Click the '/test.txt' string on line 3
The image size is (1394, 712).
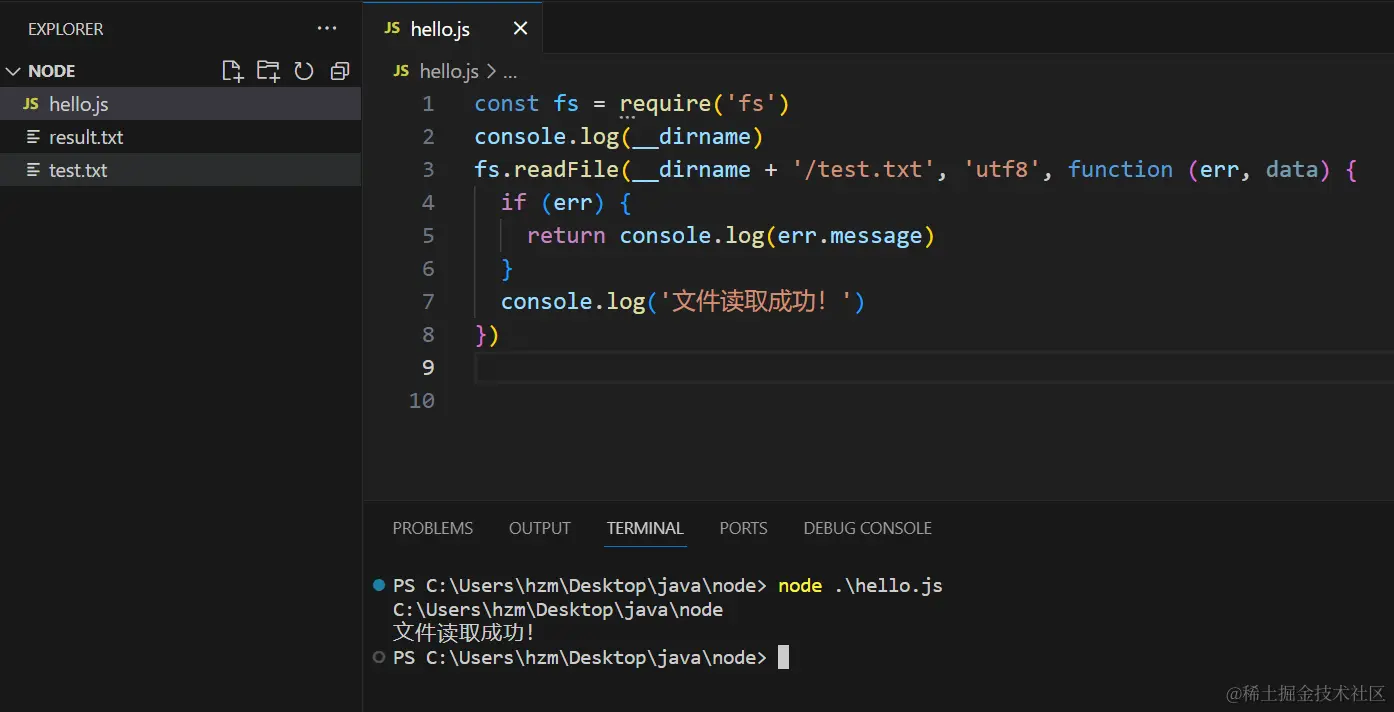coord(864,170)
